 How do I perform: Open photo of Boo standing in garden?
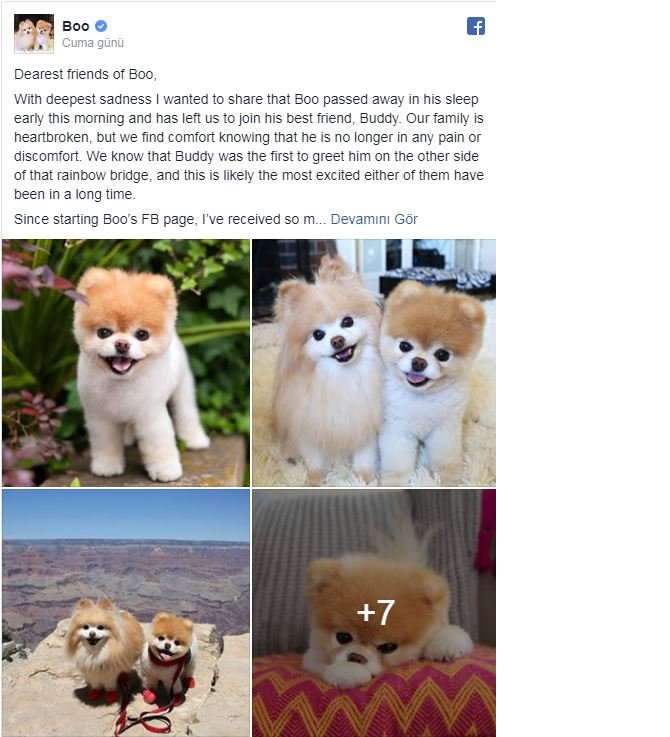tap(126, 363)
